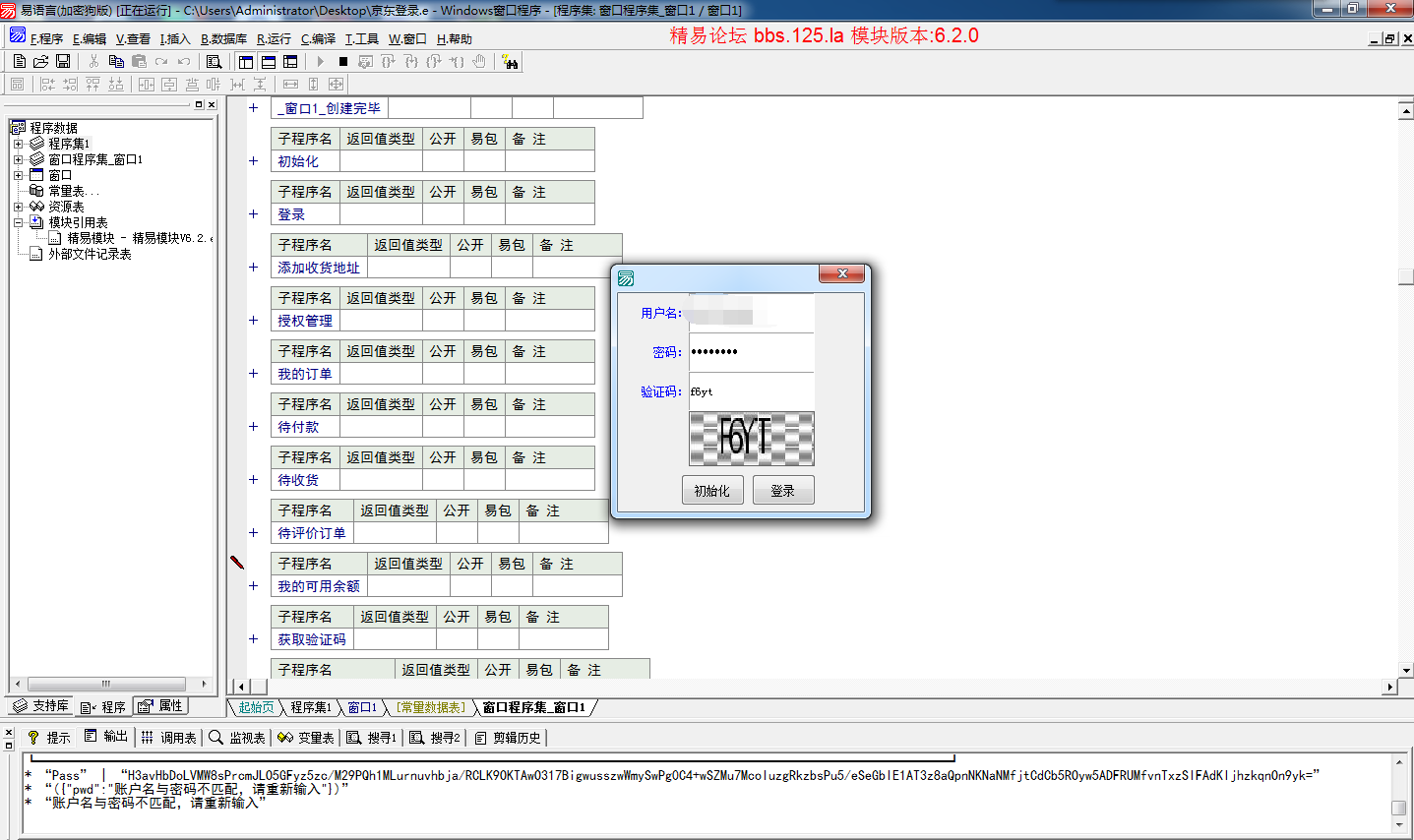This screenshot has height=840, width=1414.
Task: Click the Copy toolbar icon
Action: pyautogui.click(x=116, y=62)
